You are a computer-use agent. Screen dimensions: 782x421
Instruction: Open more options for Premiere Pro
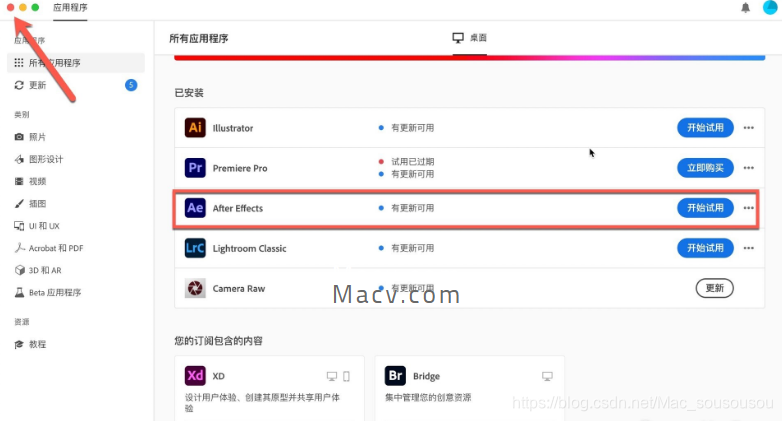click(x=749, y=168)
